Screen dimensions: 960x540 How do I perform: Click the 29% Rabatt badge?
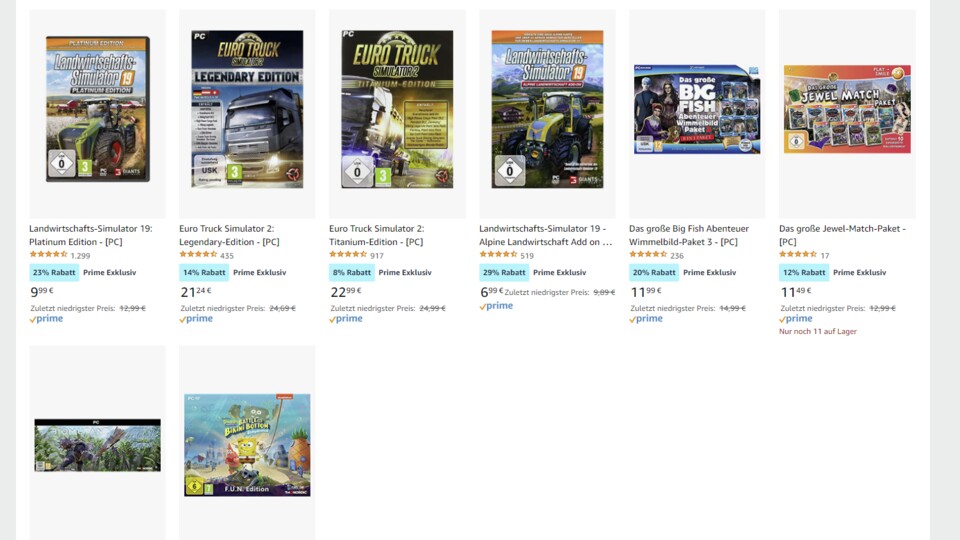tap(504, 272)
